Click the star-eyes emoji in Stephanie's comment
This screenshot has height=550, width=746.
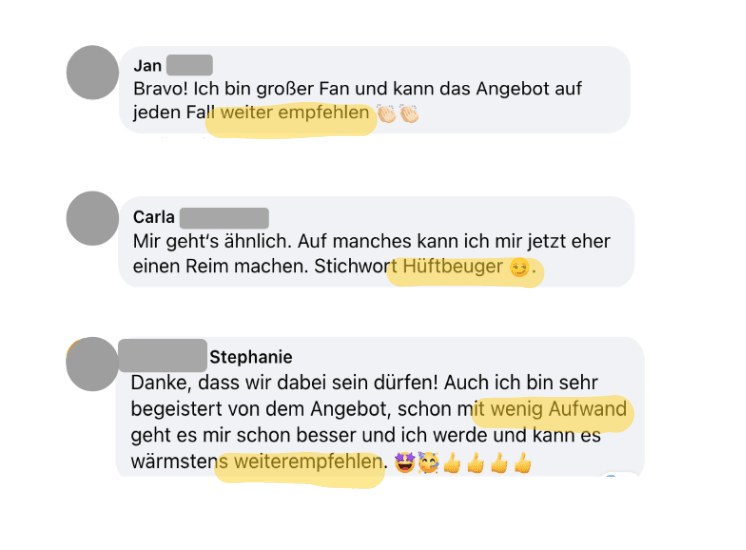(405, 463)
